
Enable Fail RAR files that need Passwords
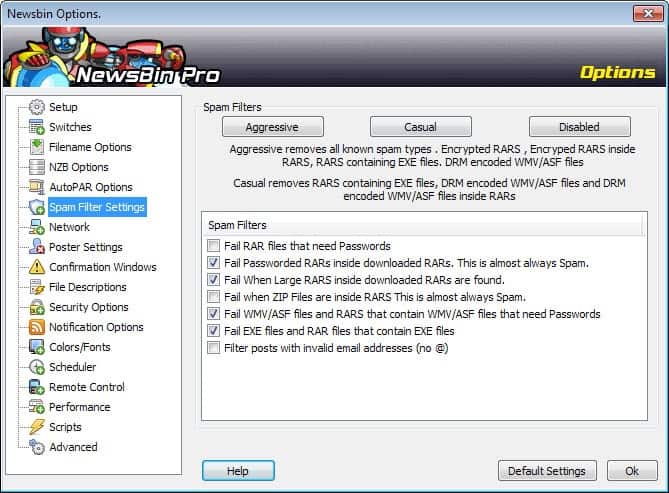(x=213, y=245)
